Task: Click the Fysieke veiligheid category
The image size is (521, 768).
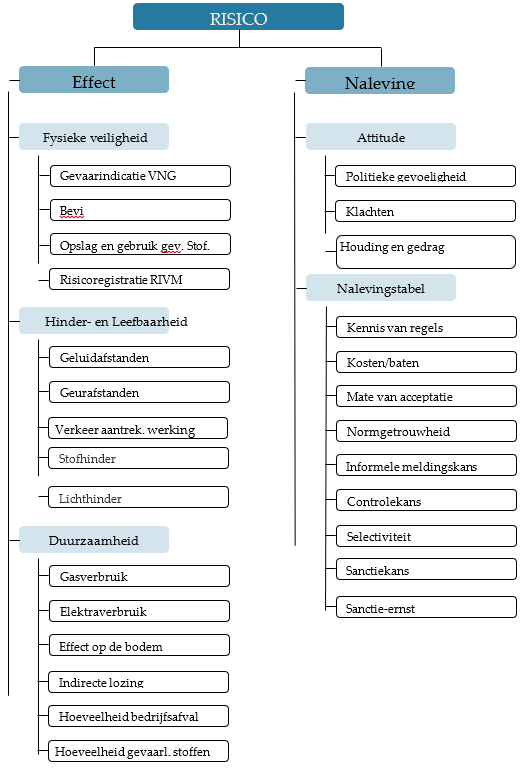Action: coord(94,137)
